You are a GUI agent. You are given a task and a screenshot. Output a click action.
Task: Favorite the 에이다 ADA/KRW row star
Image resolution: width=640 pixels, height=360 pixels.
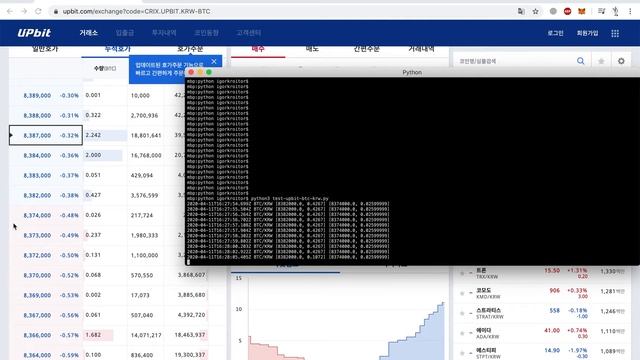(462, 333)
